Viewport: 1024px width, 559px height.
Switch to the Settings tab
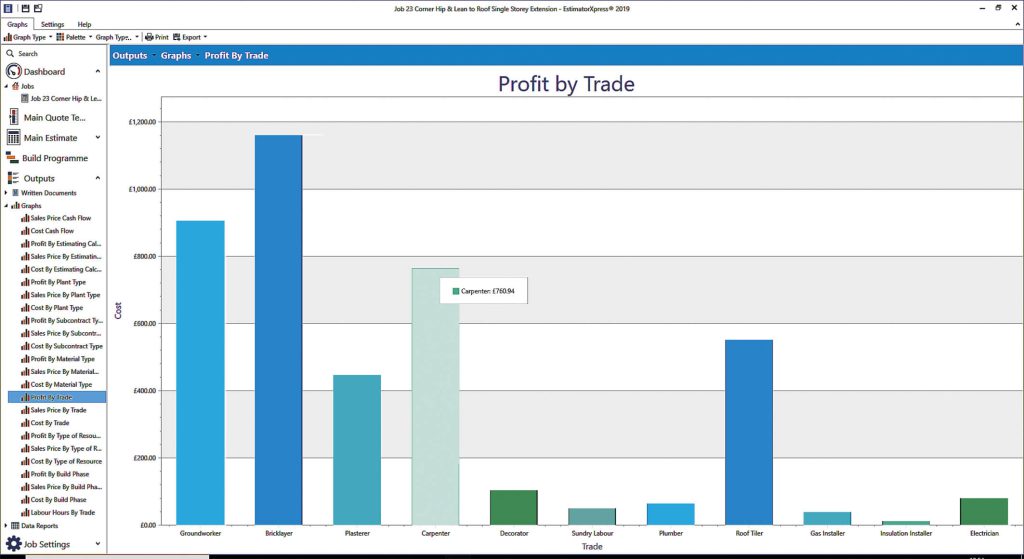(x=52, y=24)
